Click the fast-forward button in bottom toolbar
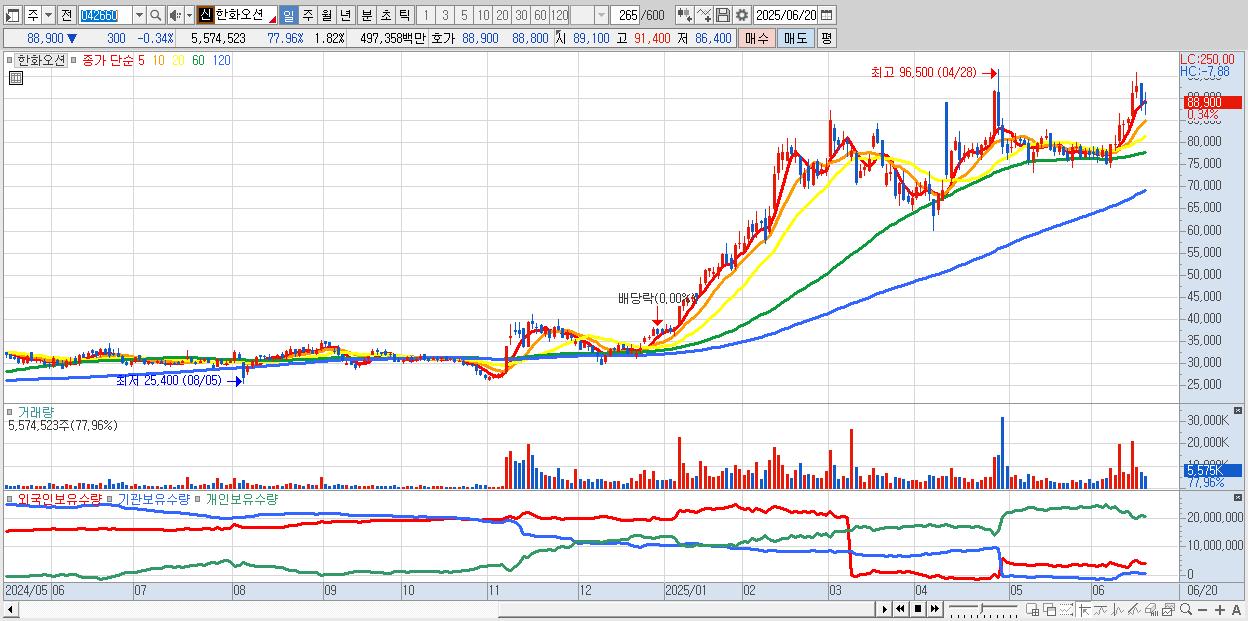This screenshot has width=1248, height=621. 934,609
